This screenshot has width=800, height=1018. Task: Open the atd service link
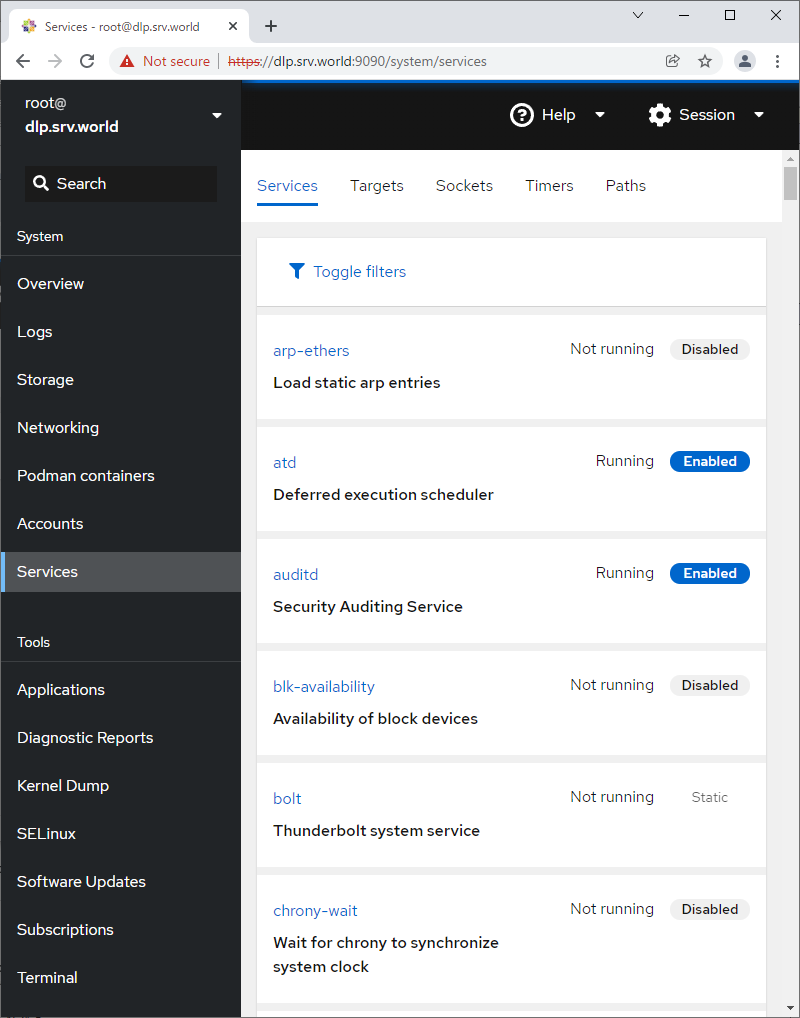(x=285, y=463)
